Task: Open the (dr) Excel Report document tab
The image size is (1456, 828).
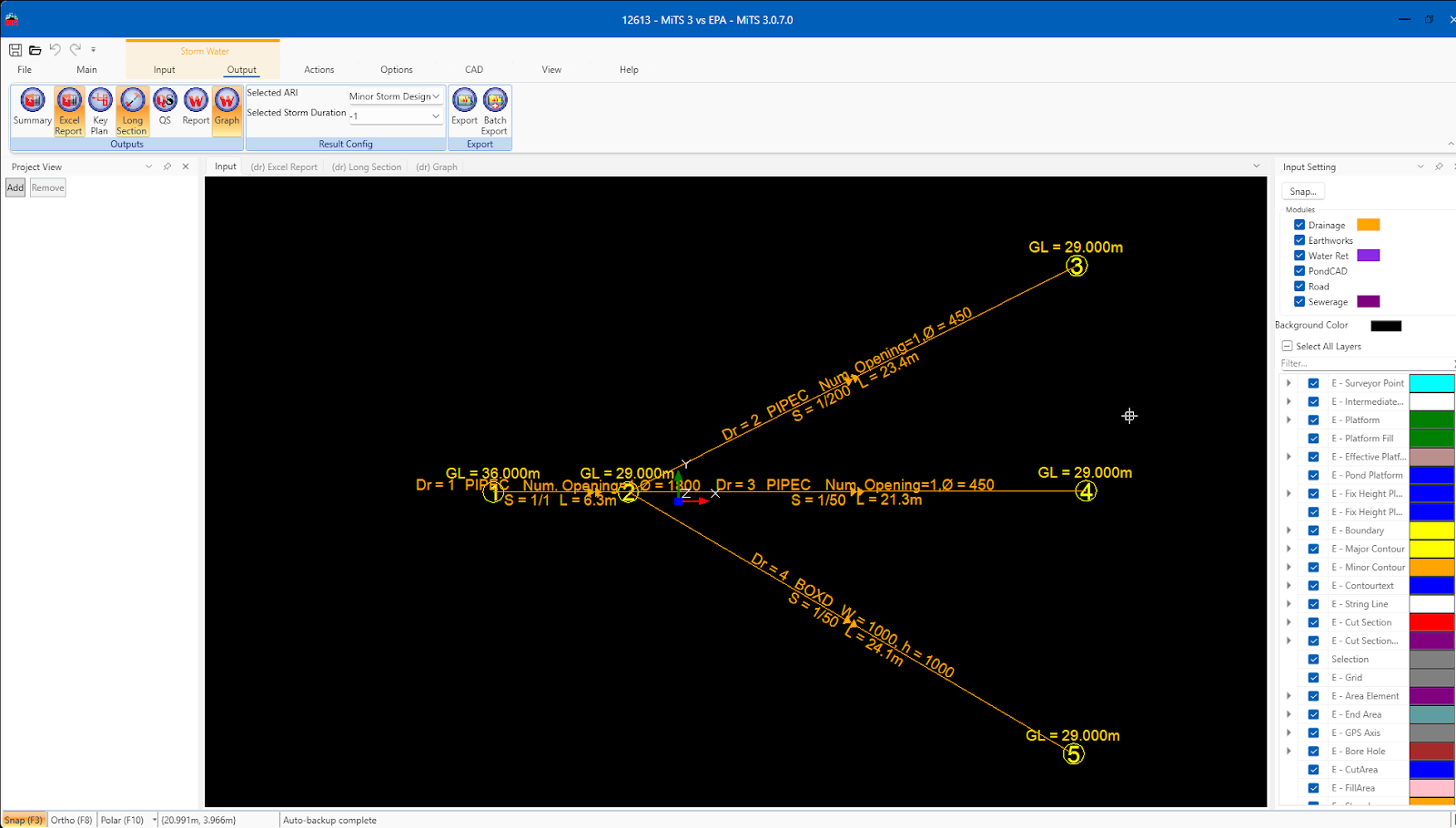Action: tap(284, 167)
